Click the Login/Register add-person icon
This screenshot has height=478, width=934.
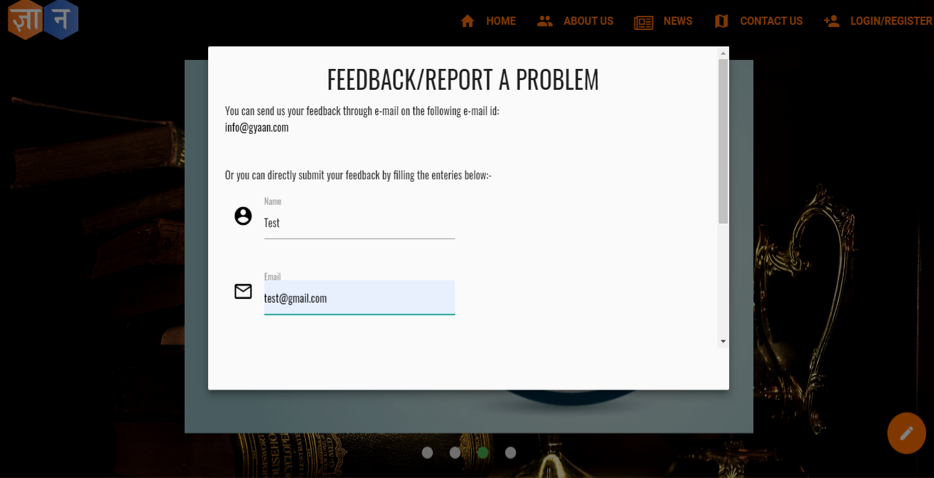point(831,21)
